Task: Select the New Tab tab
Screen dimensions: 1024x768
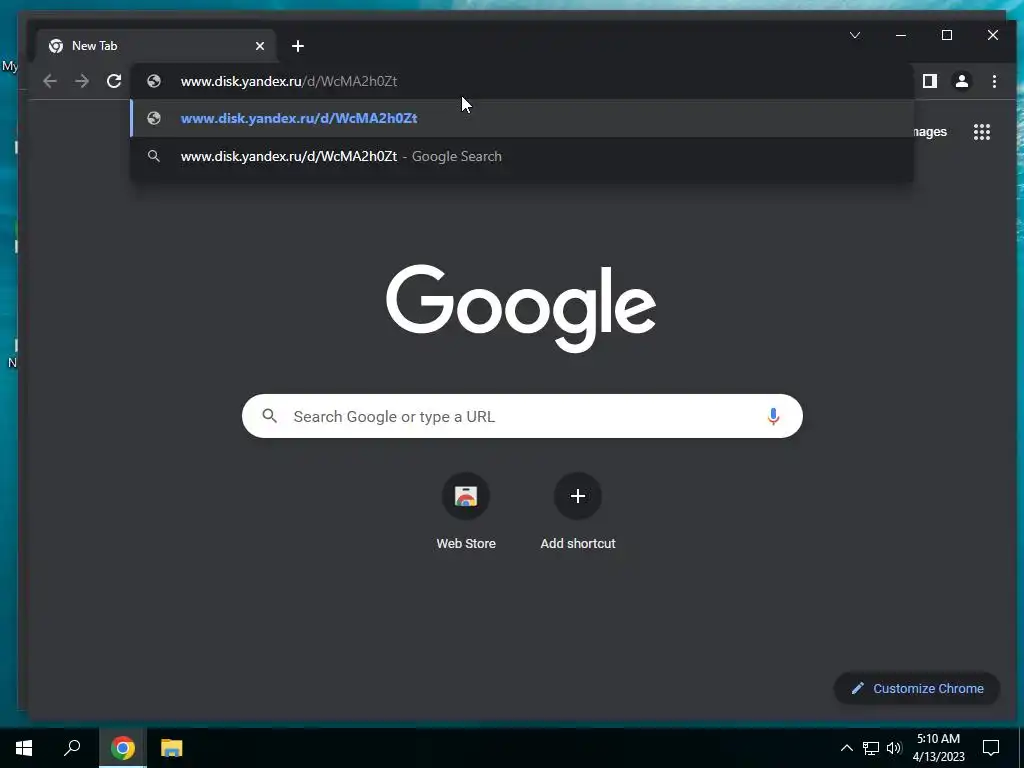Action: click(x=156, y=46)
